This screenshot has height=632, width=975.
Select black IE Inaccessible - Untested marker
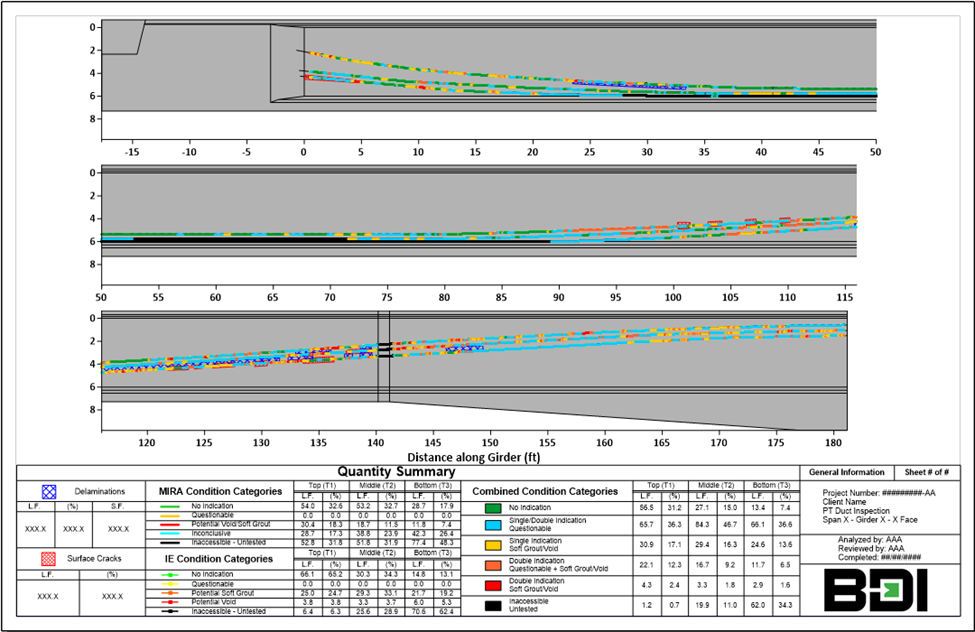(173, 610)
